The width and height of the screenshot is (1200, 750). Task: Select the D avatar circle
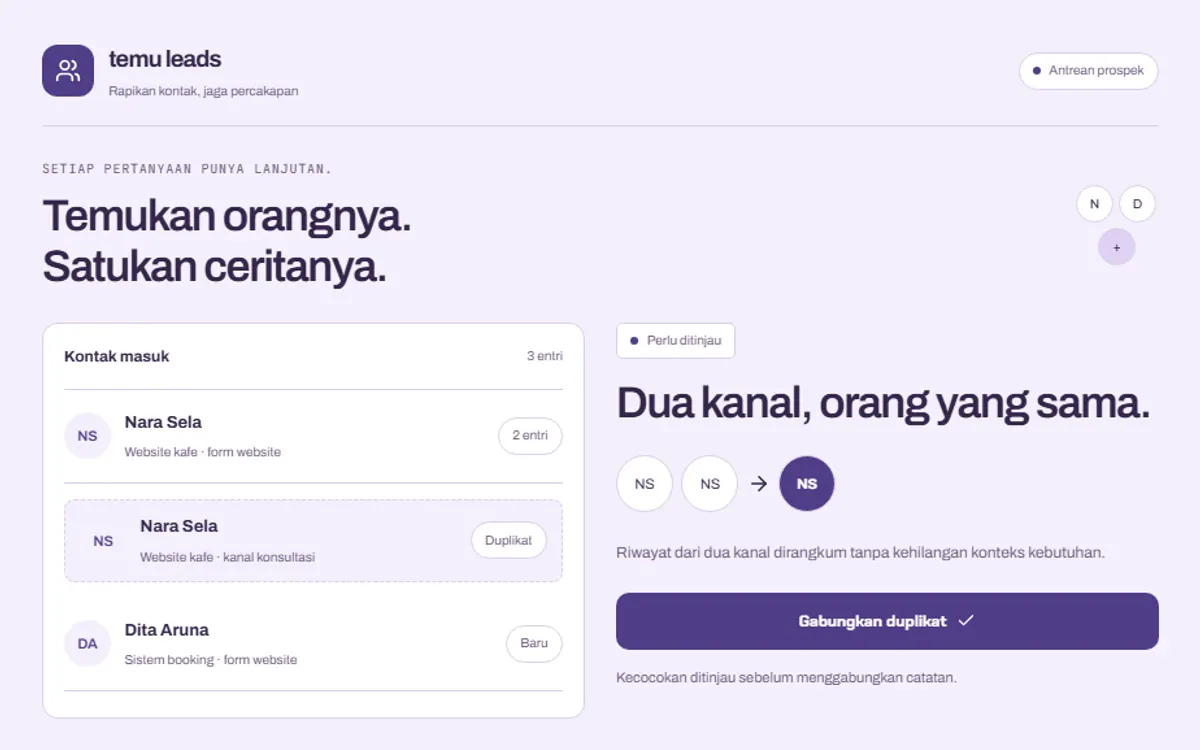click(x=1137, y=204)
